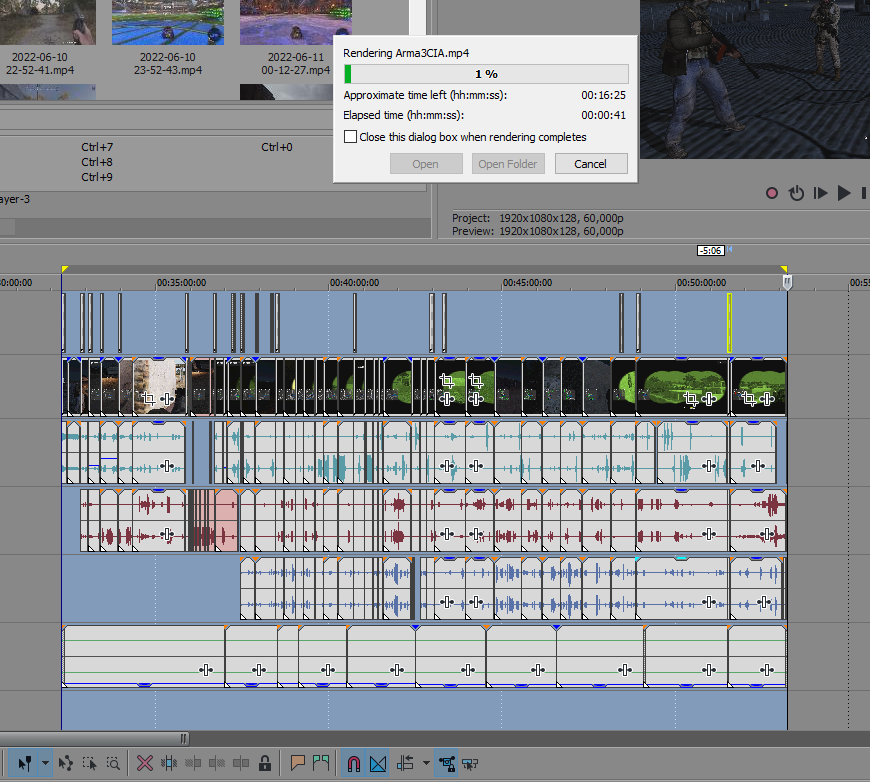The height and width of the screenshot is (782, 870).
Task: Open Pan/Crop on the last video clip
Action: [x=748, y=398]
